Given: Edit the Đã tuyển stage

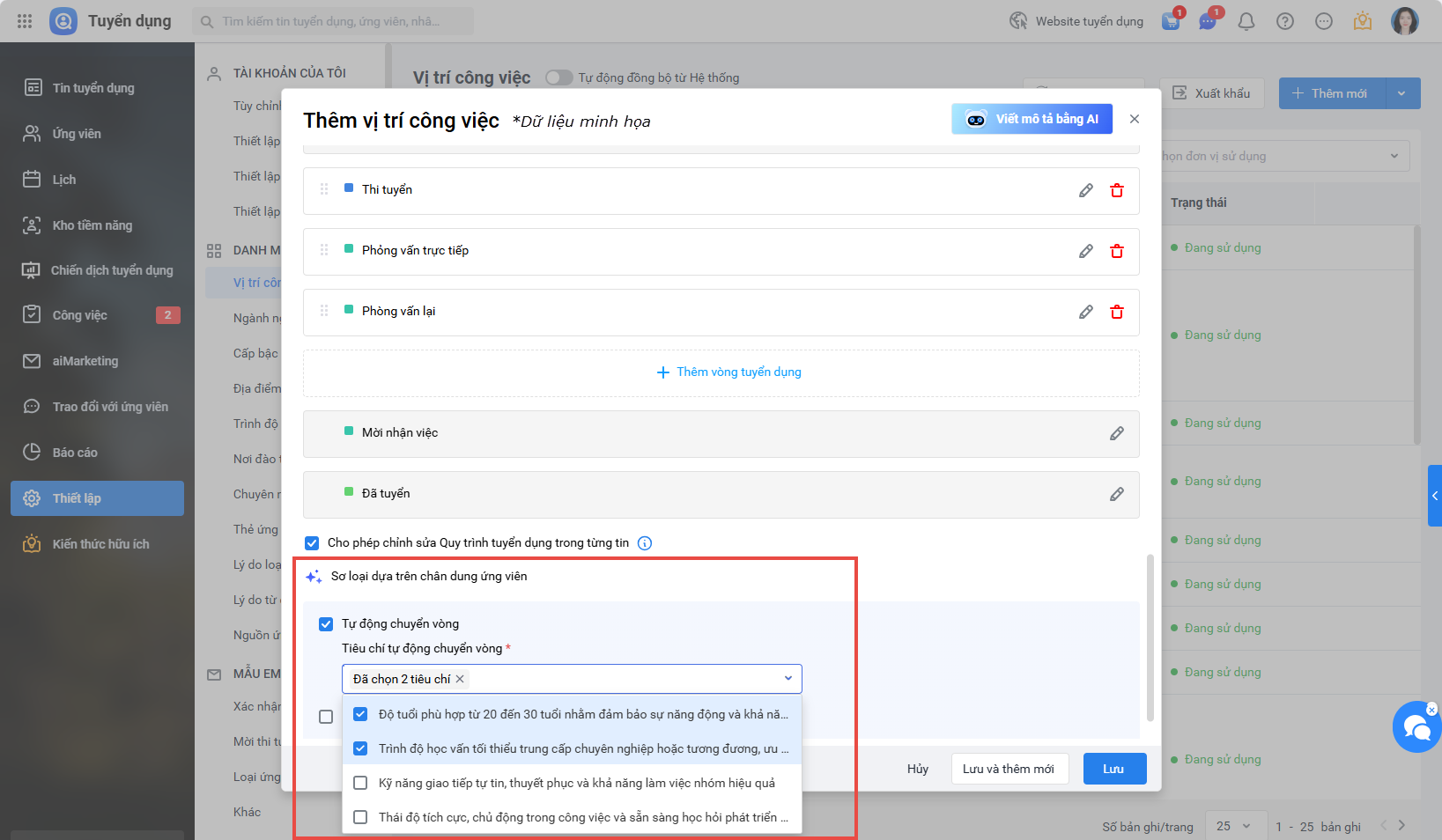Looking at the screenshot, I should click(x=1117, y=495).
